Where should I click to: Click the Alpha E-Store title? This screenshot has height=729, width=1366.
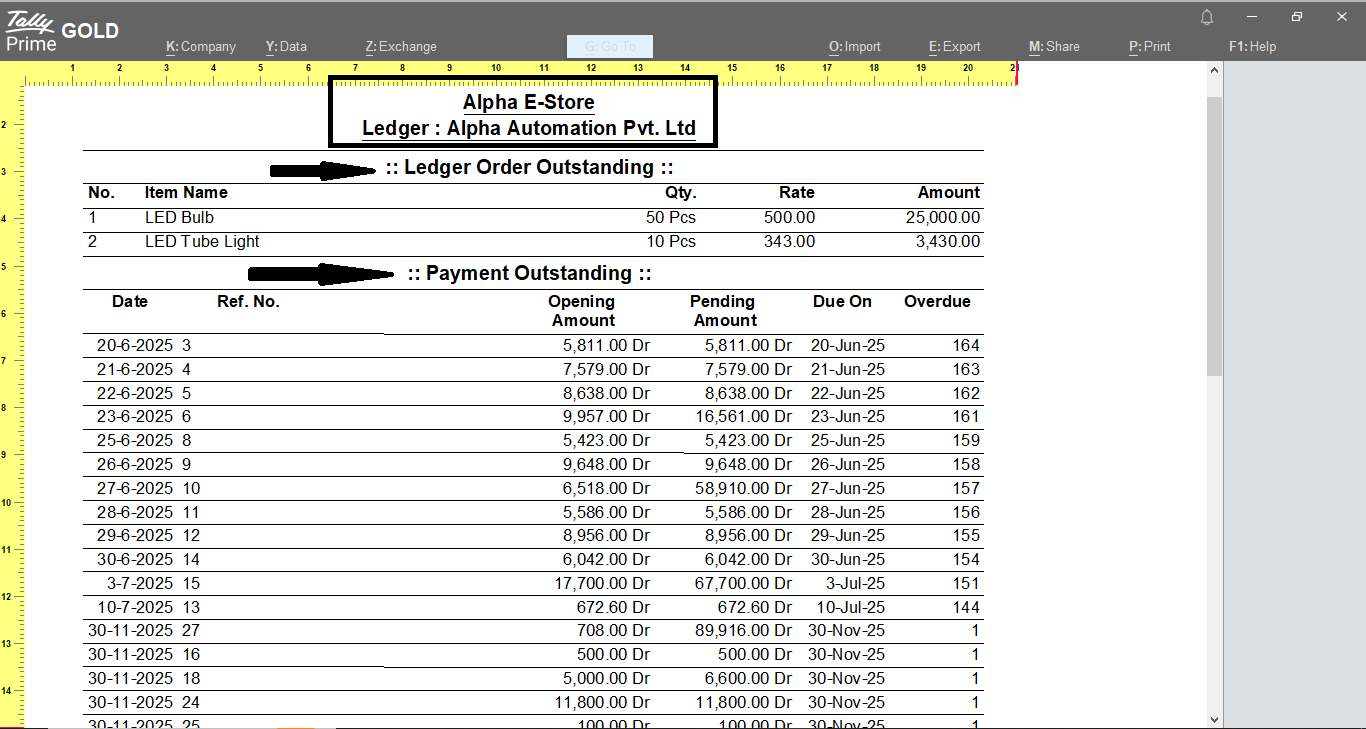pos(528,102)
